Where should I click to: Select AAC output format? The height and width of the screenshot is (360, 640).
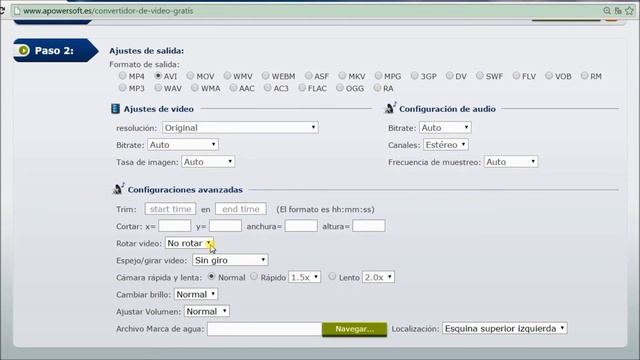point(233,87)
